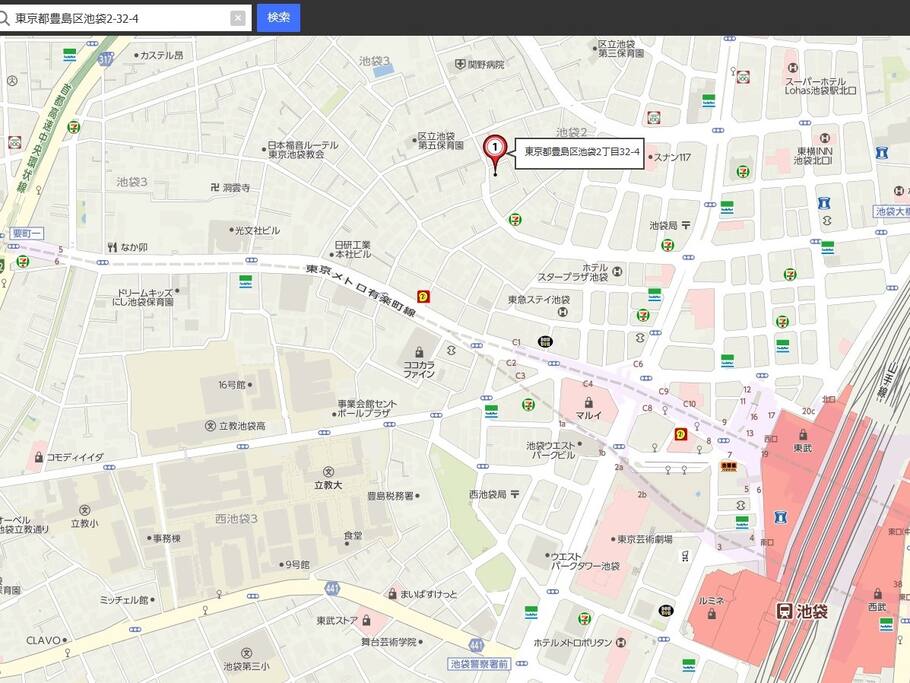Click the 9号館 building label

click(x=297, y=564)
